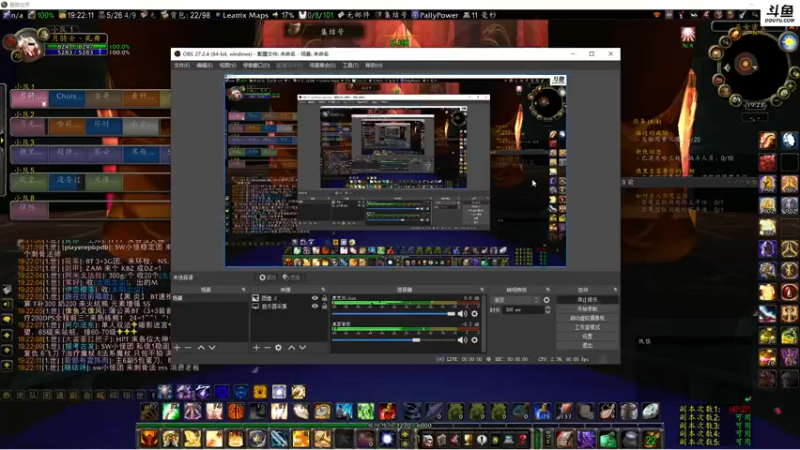
Task: Open the 场景集合(S) menu in OBS
Action: point(322,65)
